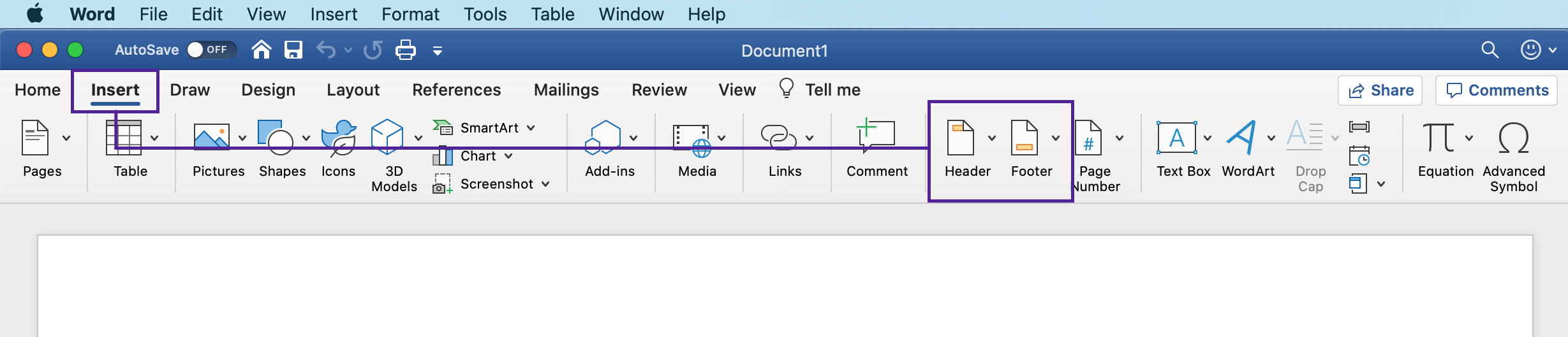Switch to the Home ribbon tab

click(x=38, y=90)
